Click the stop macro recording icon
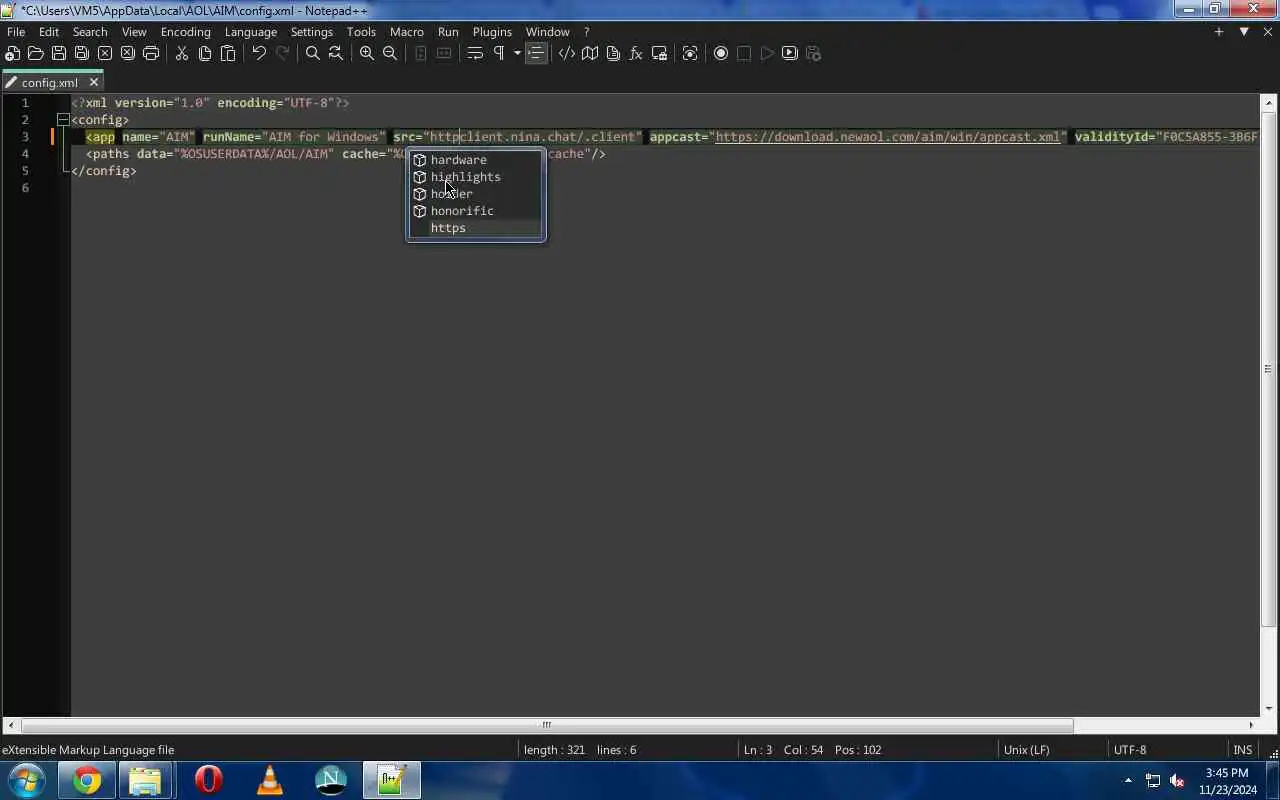This screenshot has width=1280, height=800. tap(744, 53)
